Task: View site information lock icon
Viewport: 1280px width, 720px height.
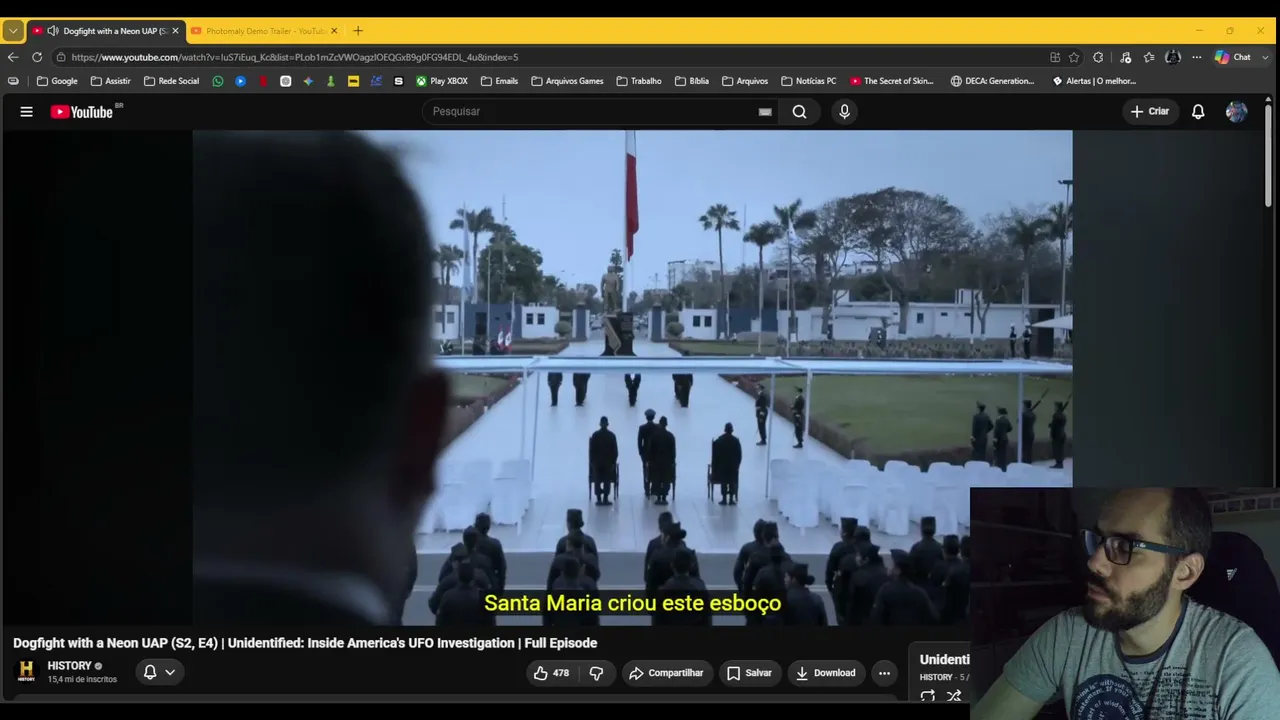Action: pyautogui.click(x=61, y=57)
